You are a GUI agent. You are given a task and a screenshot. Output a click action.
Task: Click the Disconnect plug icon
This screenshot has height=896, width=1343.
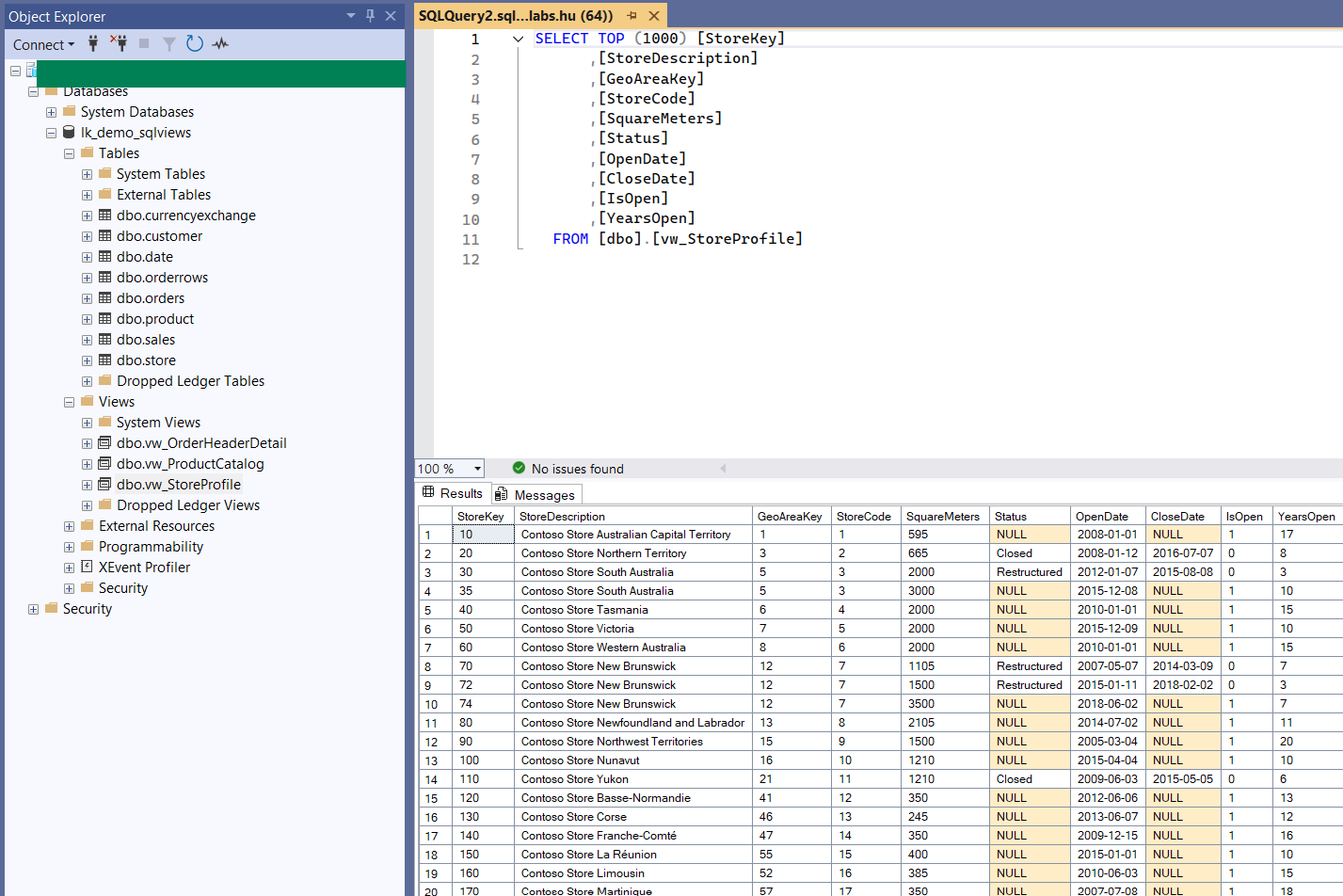(119, 43)
